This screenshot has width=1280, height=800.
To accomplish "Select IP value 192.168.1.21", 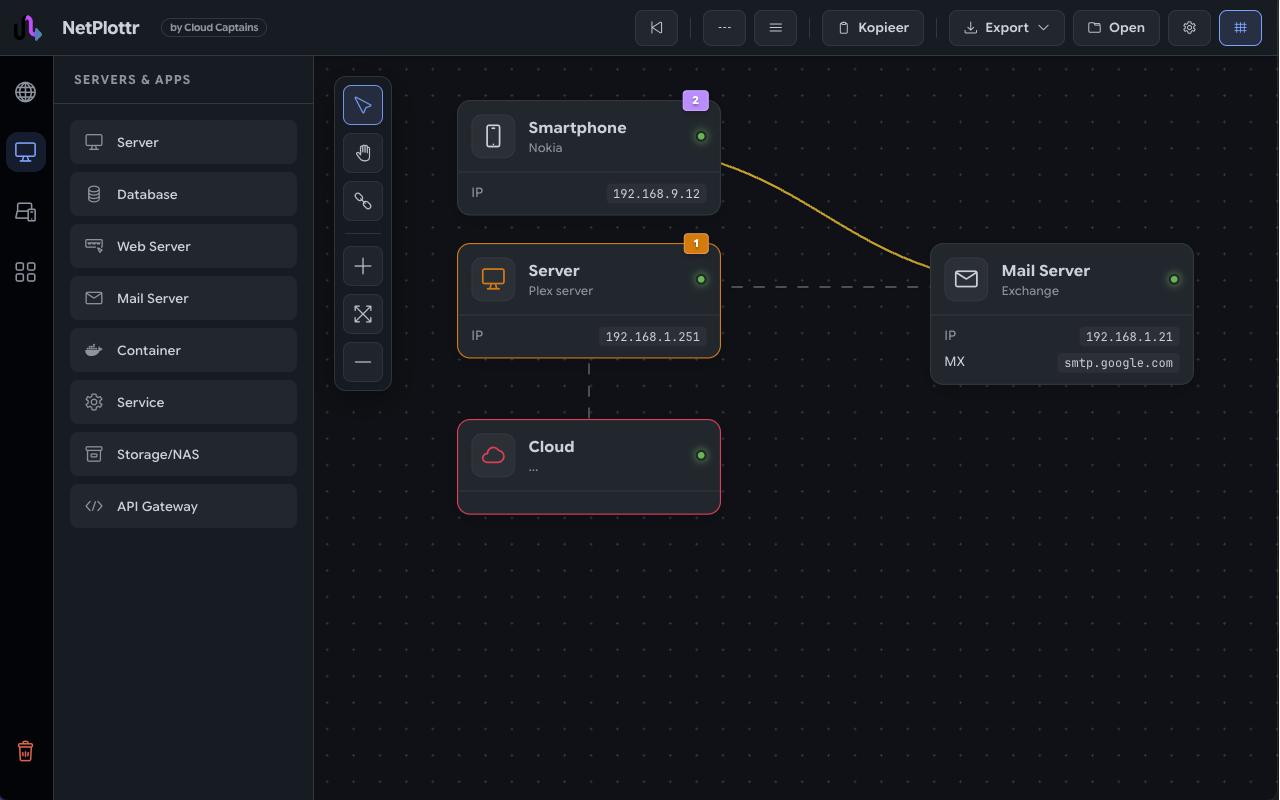I will [1129, 336].
